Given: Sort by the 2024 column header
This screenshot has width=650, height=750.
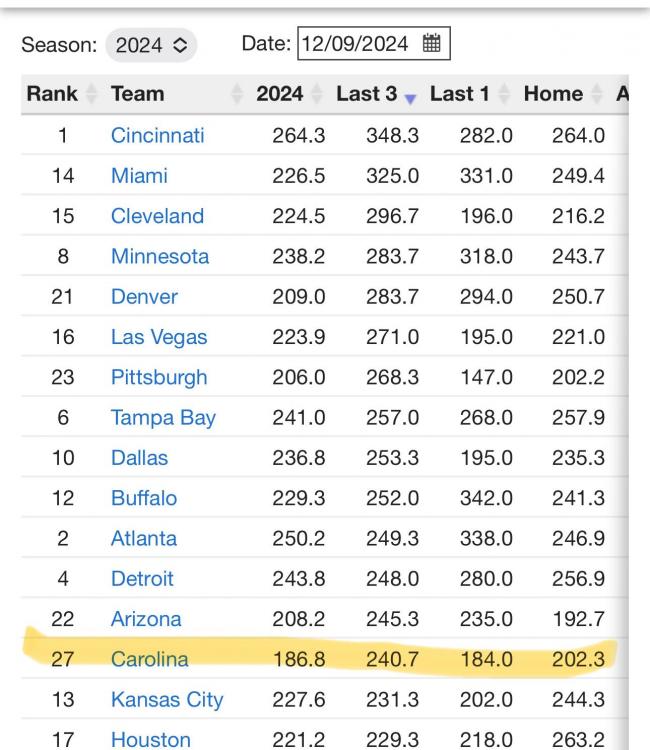Looking at the screenshot, I should pos(280,94).
